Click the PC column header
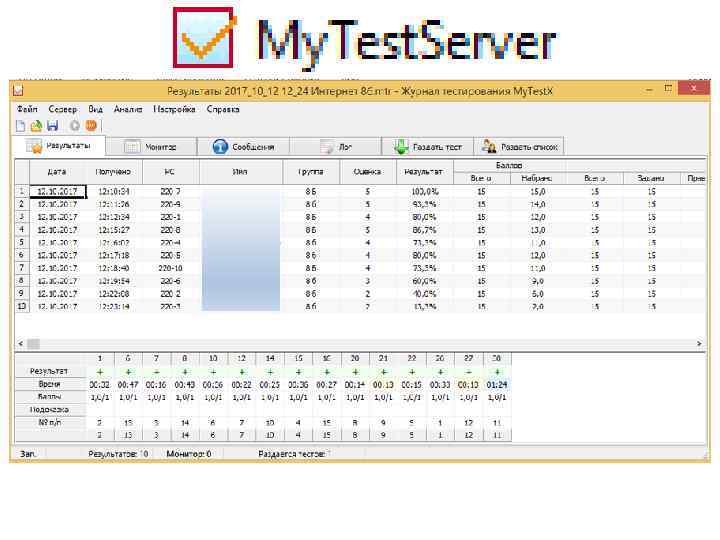Viewport: 720px width, 540px height. click(x=170, y=172)
